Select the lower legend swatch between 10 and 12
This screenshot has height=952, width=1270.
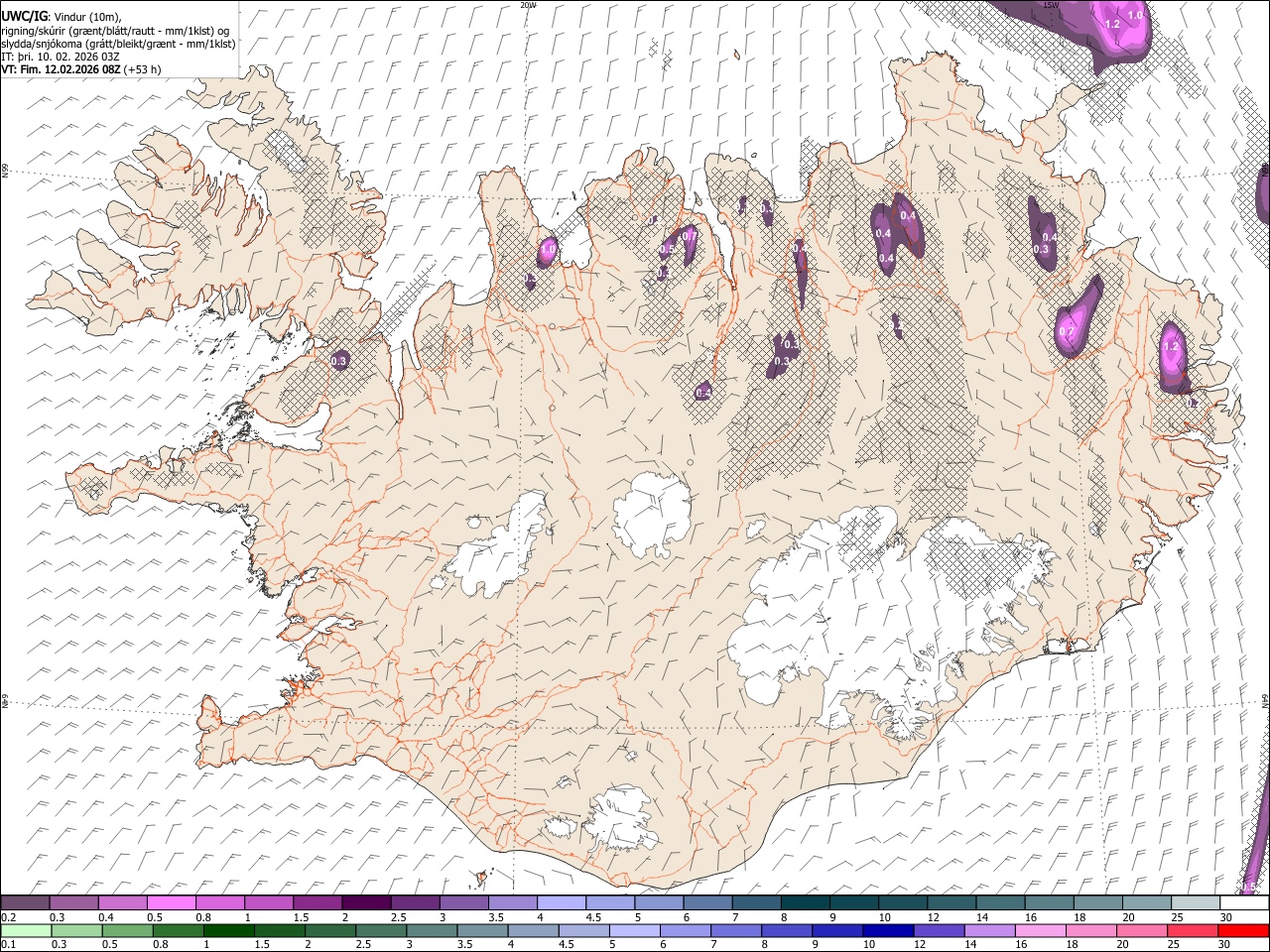(x=888, y=930)
